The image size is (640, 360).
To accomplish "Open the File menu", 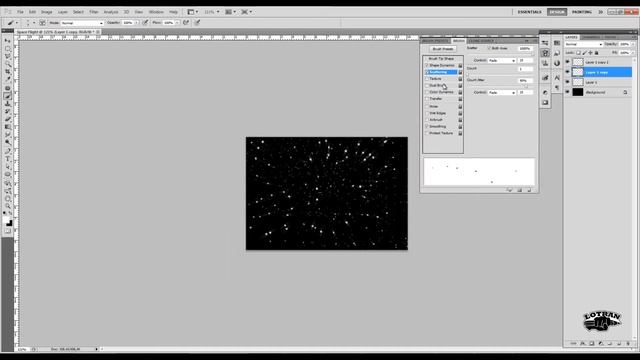I will pyautogui.click(x=20, y=12).
